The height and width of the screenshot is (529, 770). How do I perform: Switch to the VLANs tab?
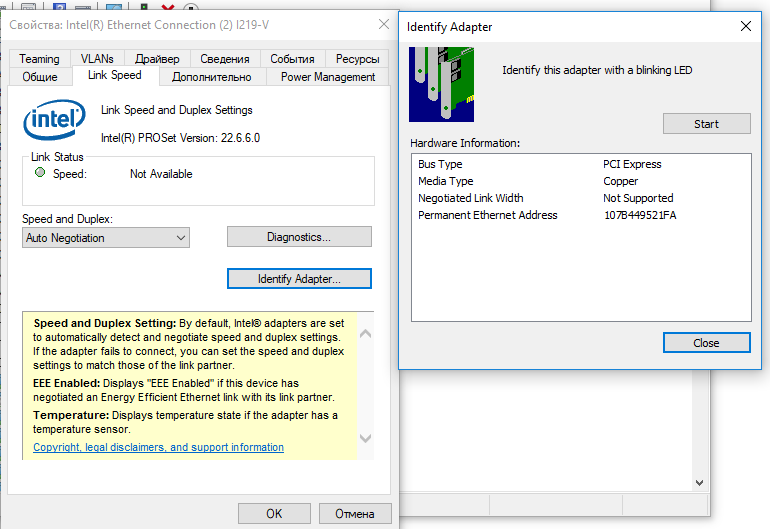97,58
